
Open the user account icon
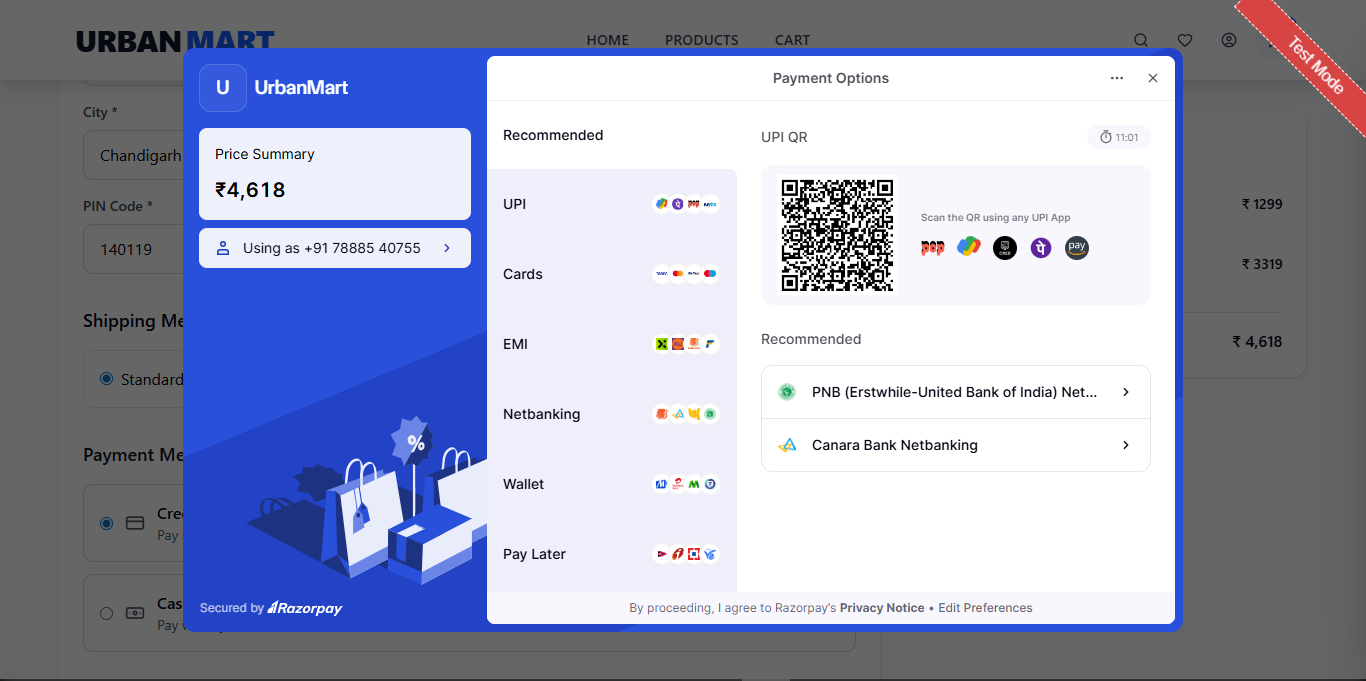click(x=1229, y=40)
